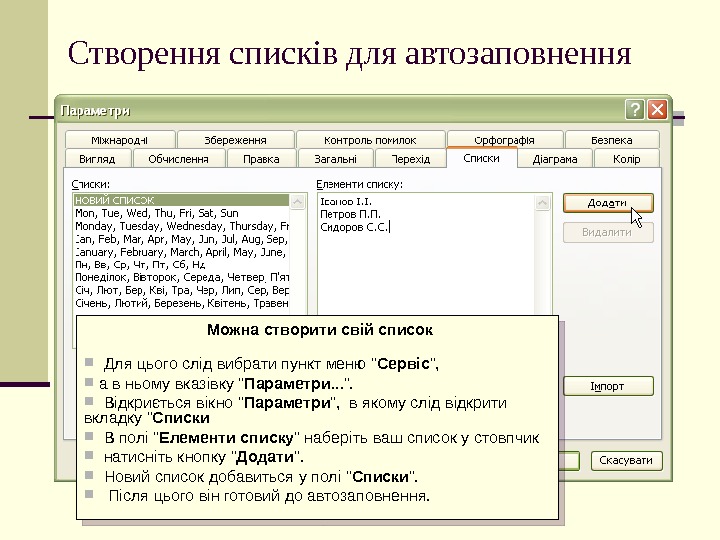The height and width of the screenshot is (540, 720).
Task: Click the Іванов І.І. line
Action: point(346,201)
